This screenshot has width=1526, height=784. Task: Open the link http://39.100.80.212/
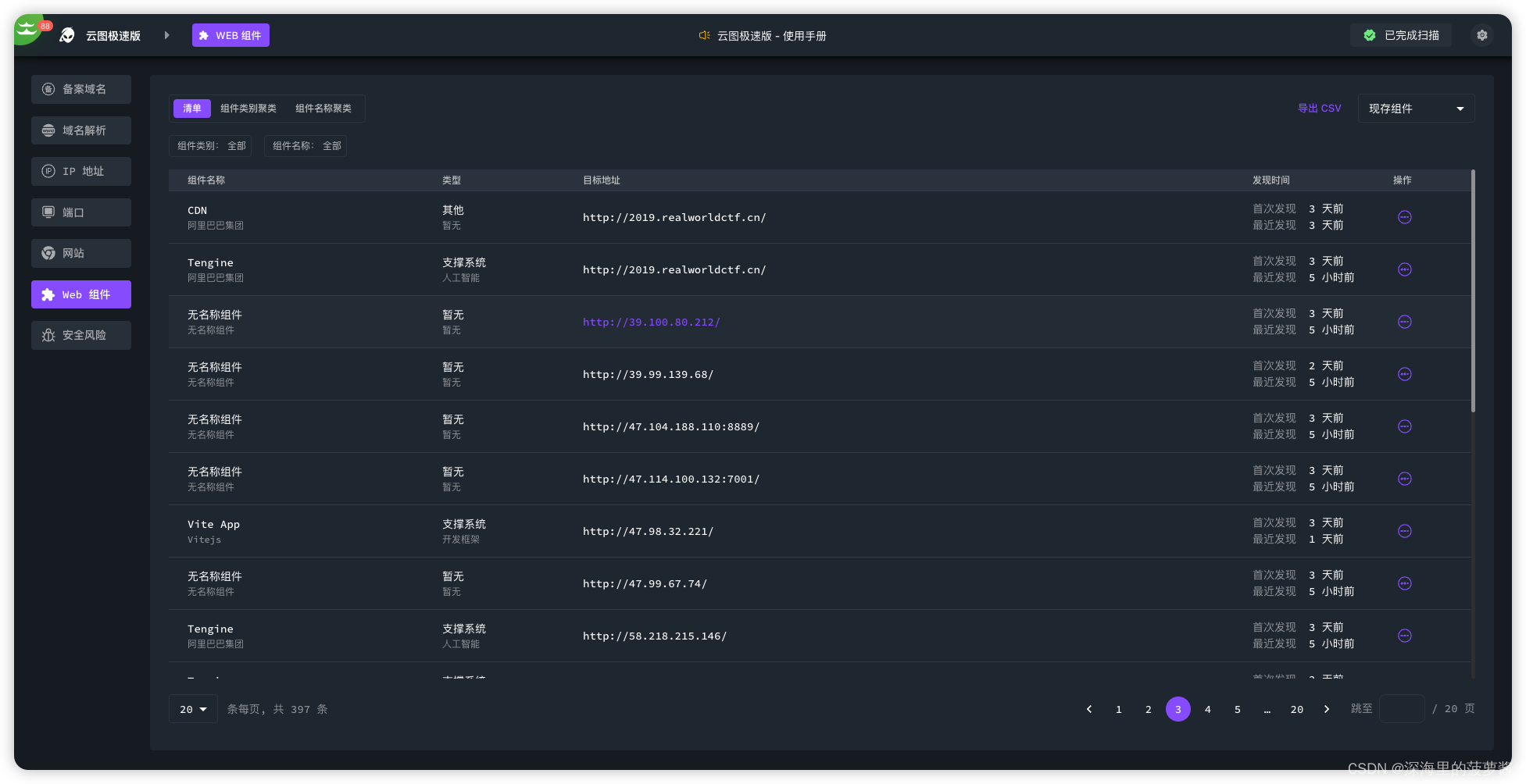click(651, 322)
